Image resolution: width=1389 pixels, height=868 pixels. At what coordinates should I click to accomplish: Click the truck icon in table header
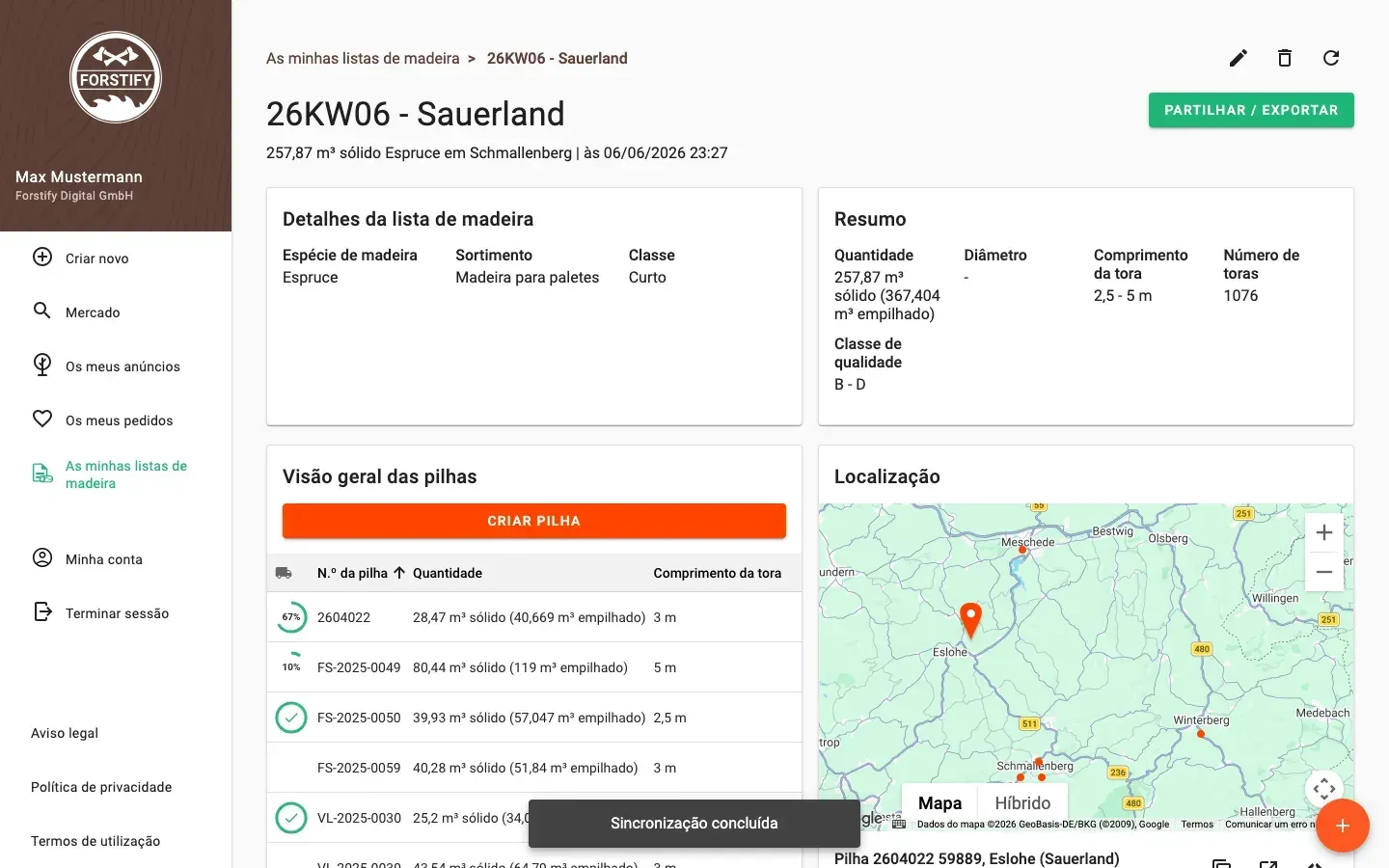click(x=284, y=573)
